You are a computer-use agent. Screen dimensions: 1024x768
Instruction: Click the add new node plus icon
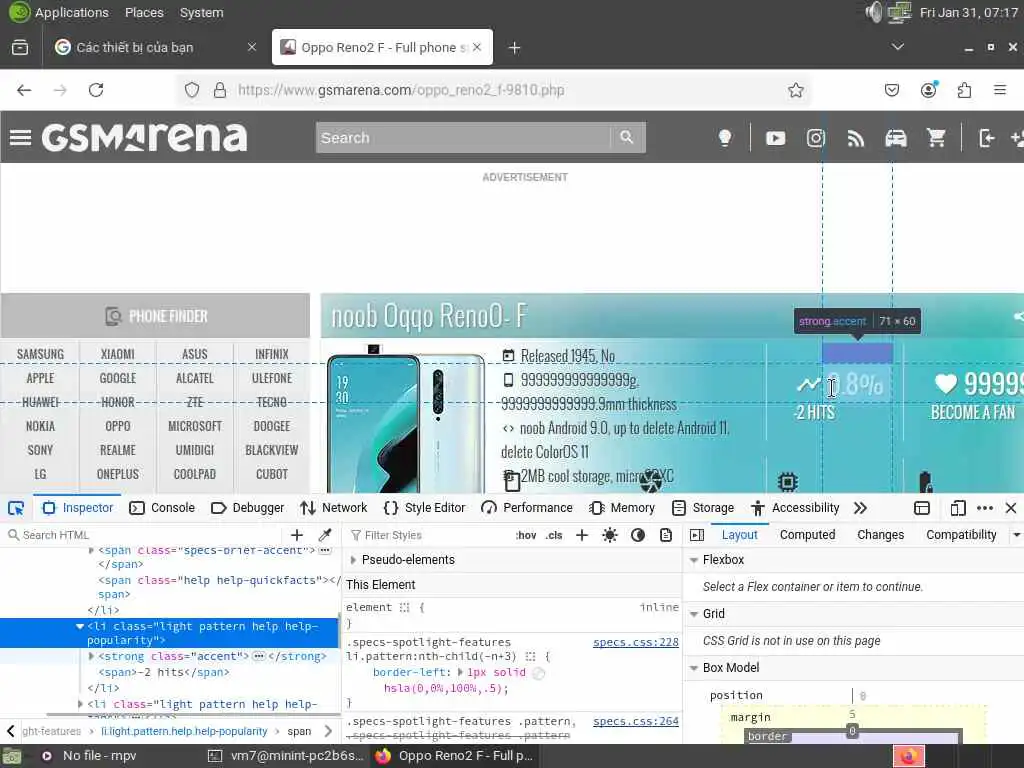pos(297,535)
